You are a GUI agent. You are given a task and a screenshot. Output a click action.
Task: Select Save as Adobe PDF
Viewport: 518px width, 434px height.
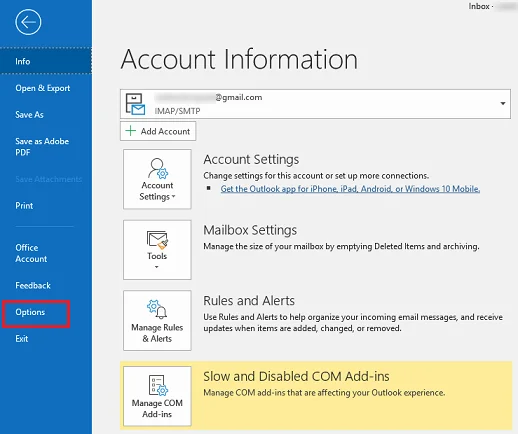pyautogui.click(x=42, y=147)
